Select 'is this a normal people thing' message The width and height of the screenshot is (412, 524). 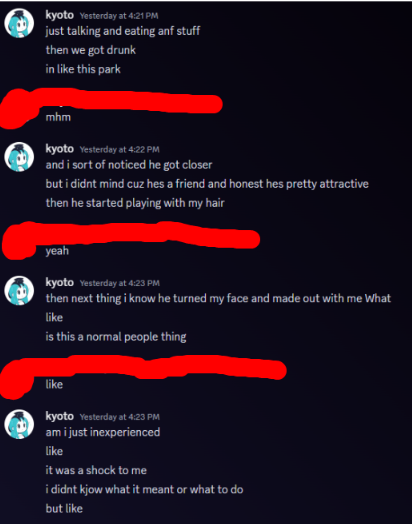tap(116, 337)
